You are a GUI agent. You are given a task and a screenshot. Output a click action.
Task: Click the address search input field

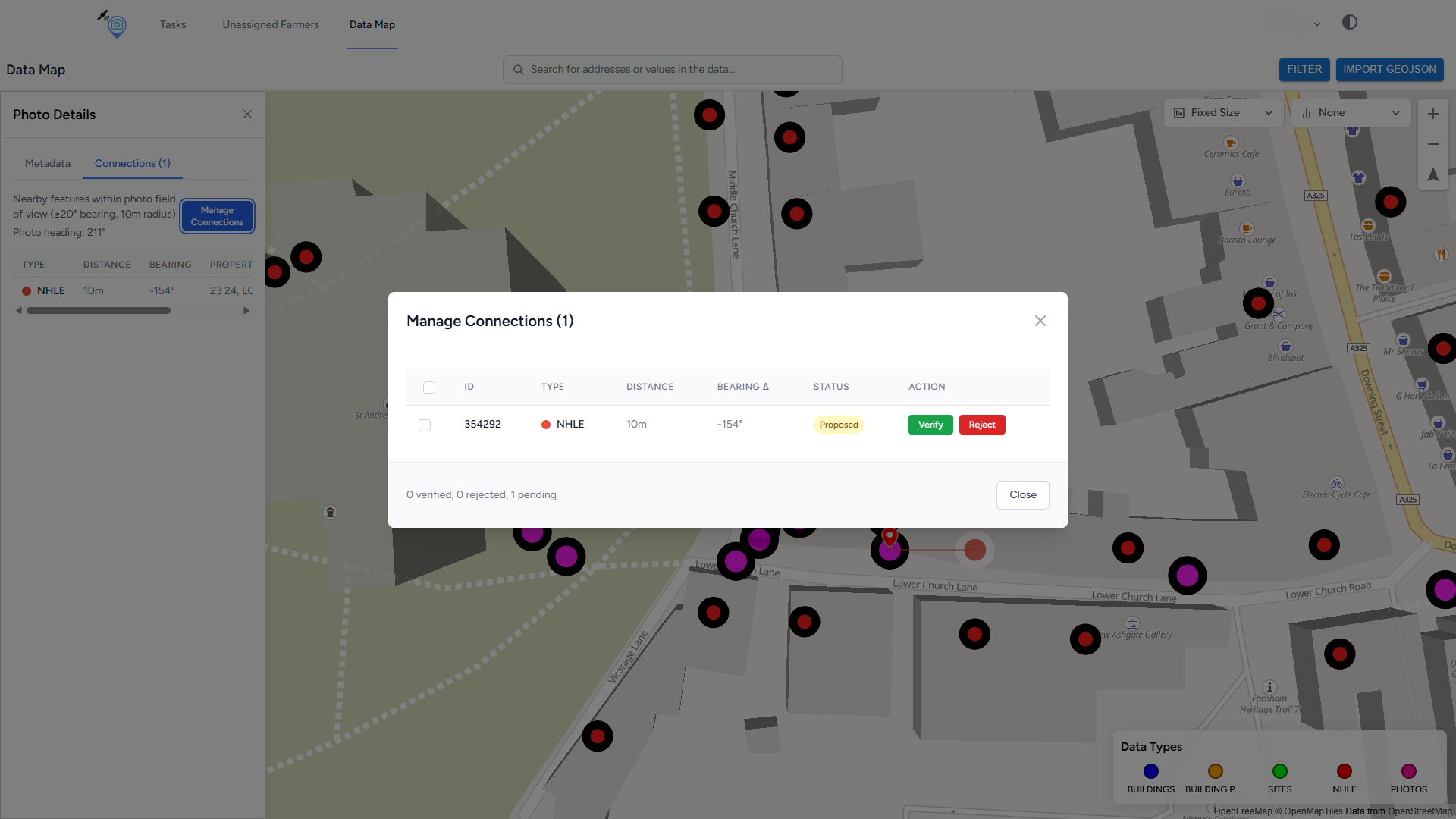pyautogui.click(x=672, y=70)
